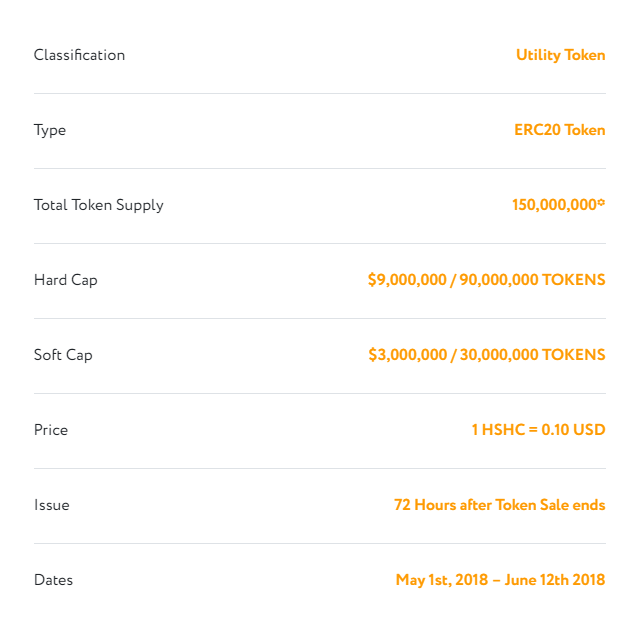Select the May 1st, 2018 start date

click(x=441, y=580)
